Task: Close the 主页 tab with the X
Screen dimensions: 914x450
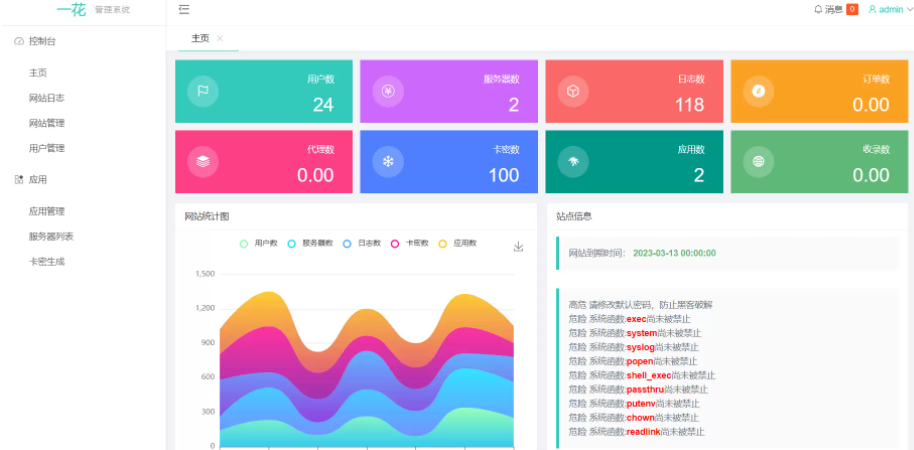Action: coord(220,38)
